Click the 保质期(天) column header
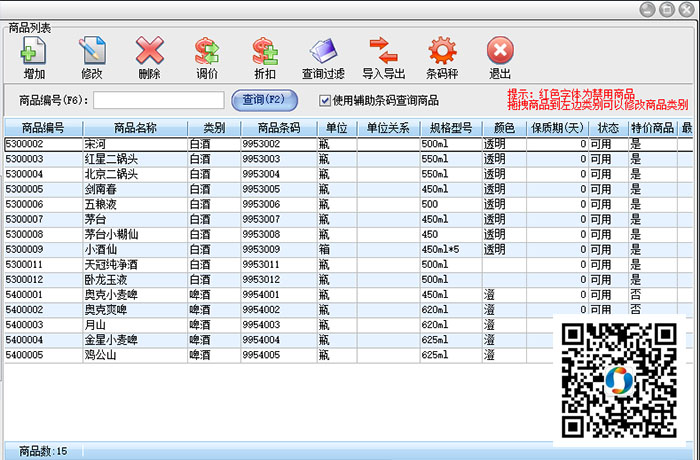The height and width of the screenshot is (460, 700). pyautogui.click(x=557, y=128)
